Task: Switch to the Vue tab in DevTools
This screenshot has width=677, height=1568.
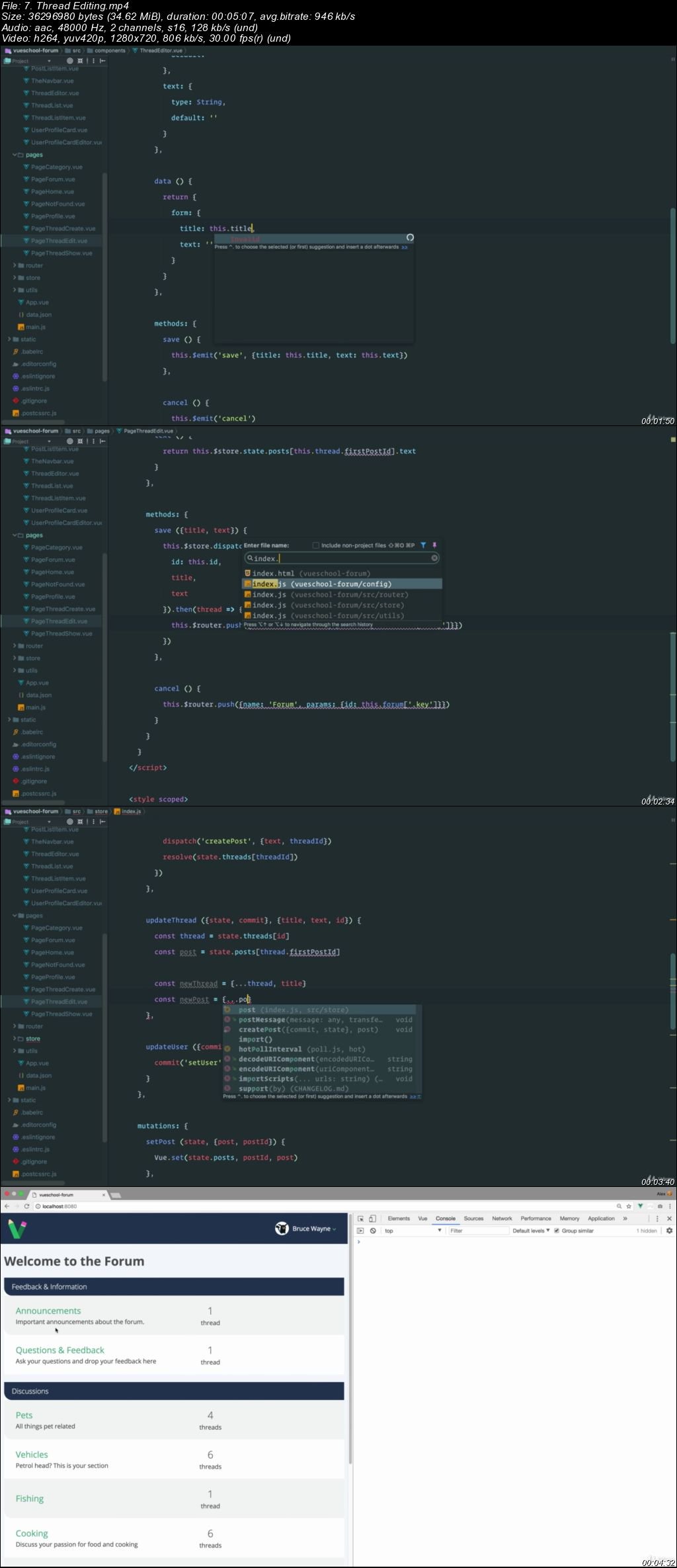Action: tap(422, 1219)
